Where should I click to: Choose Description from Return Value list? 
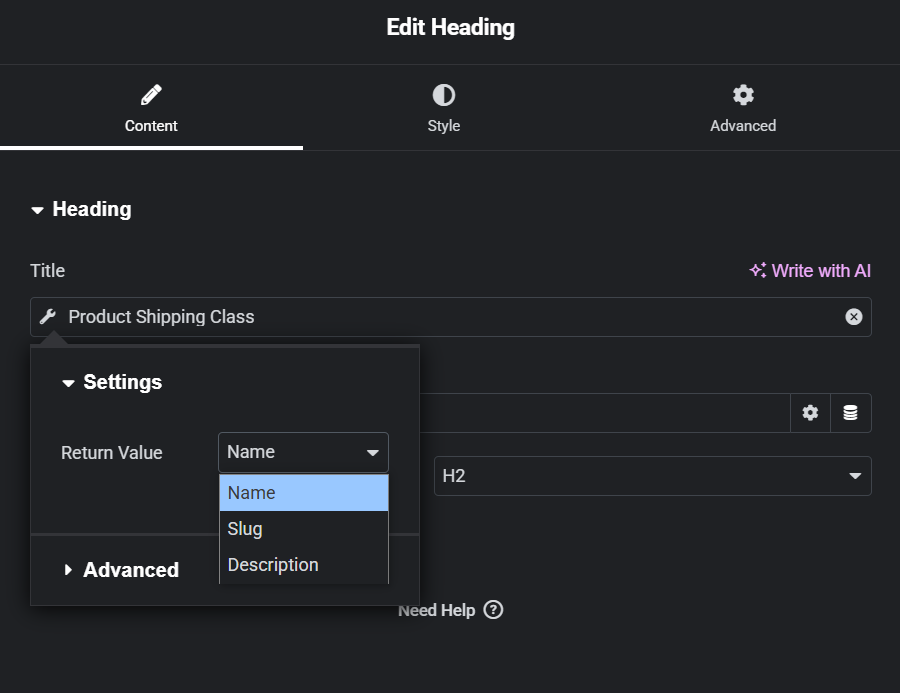[304, 564]
